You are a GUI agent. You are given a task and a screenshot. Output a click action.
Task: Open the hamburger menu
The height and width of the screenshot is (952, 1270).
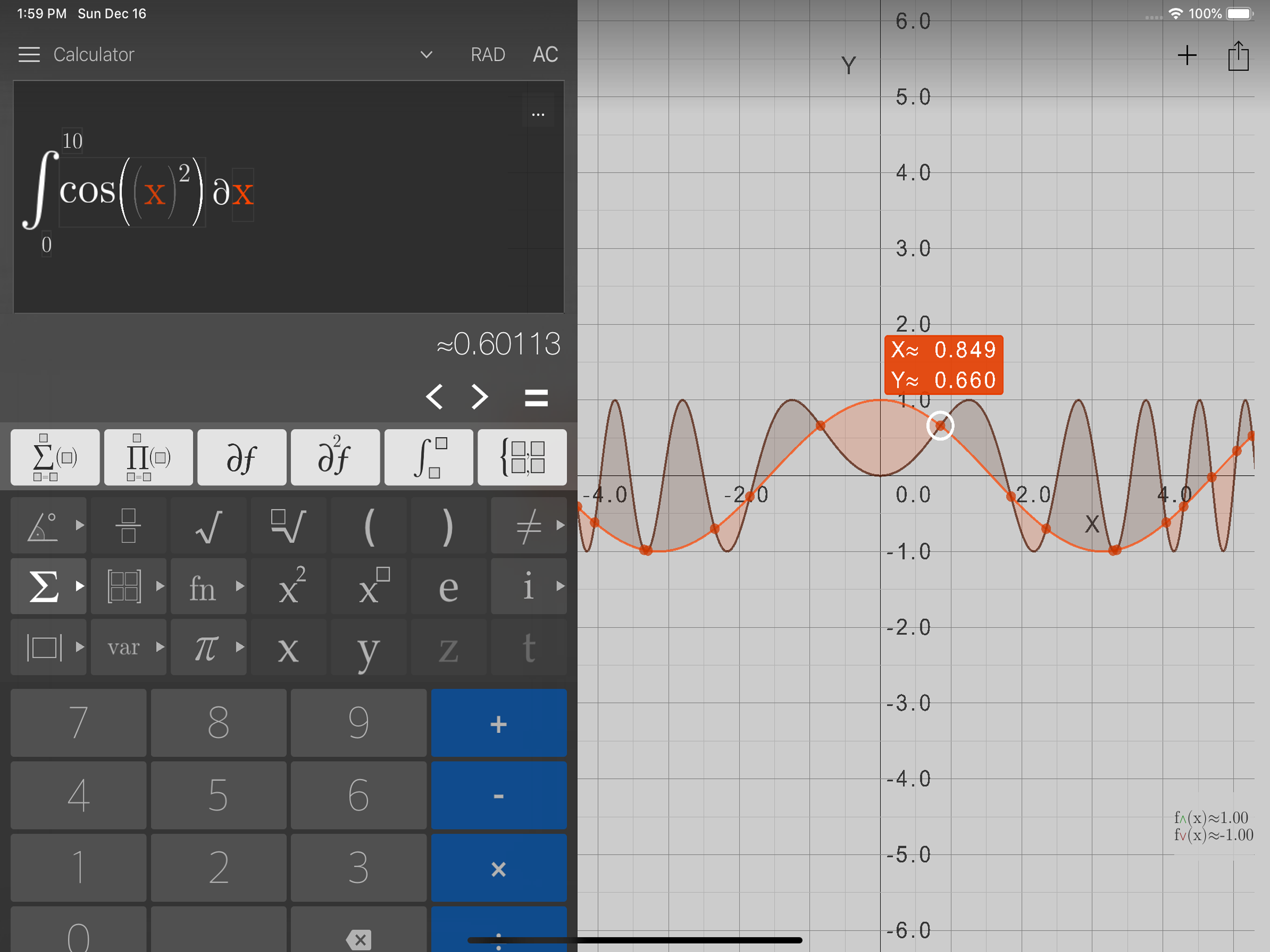[x=29, y=54]
